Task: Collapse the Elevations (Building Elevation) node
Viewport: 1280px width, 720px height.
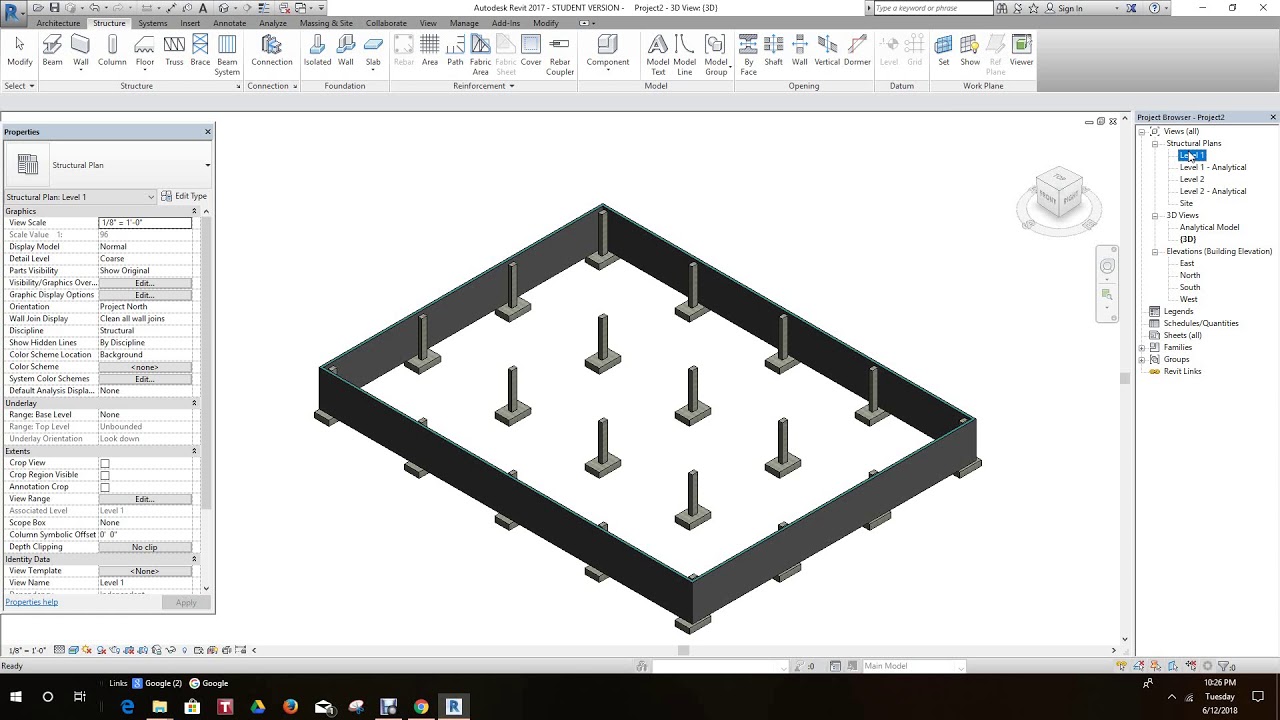Action: [x=1155, y=251]
